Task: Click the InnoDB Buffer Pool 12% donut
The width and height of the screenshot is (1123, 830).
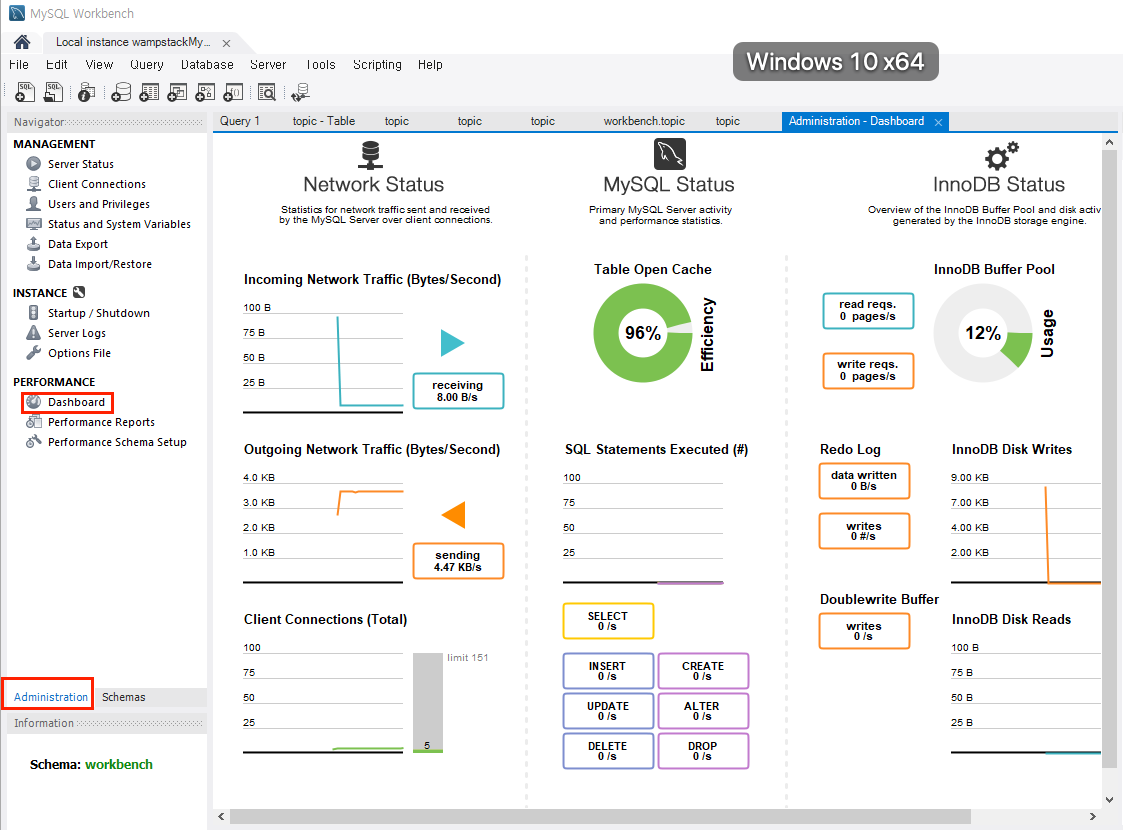Action: tap(983, 333)
